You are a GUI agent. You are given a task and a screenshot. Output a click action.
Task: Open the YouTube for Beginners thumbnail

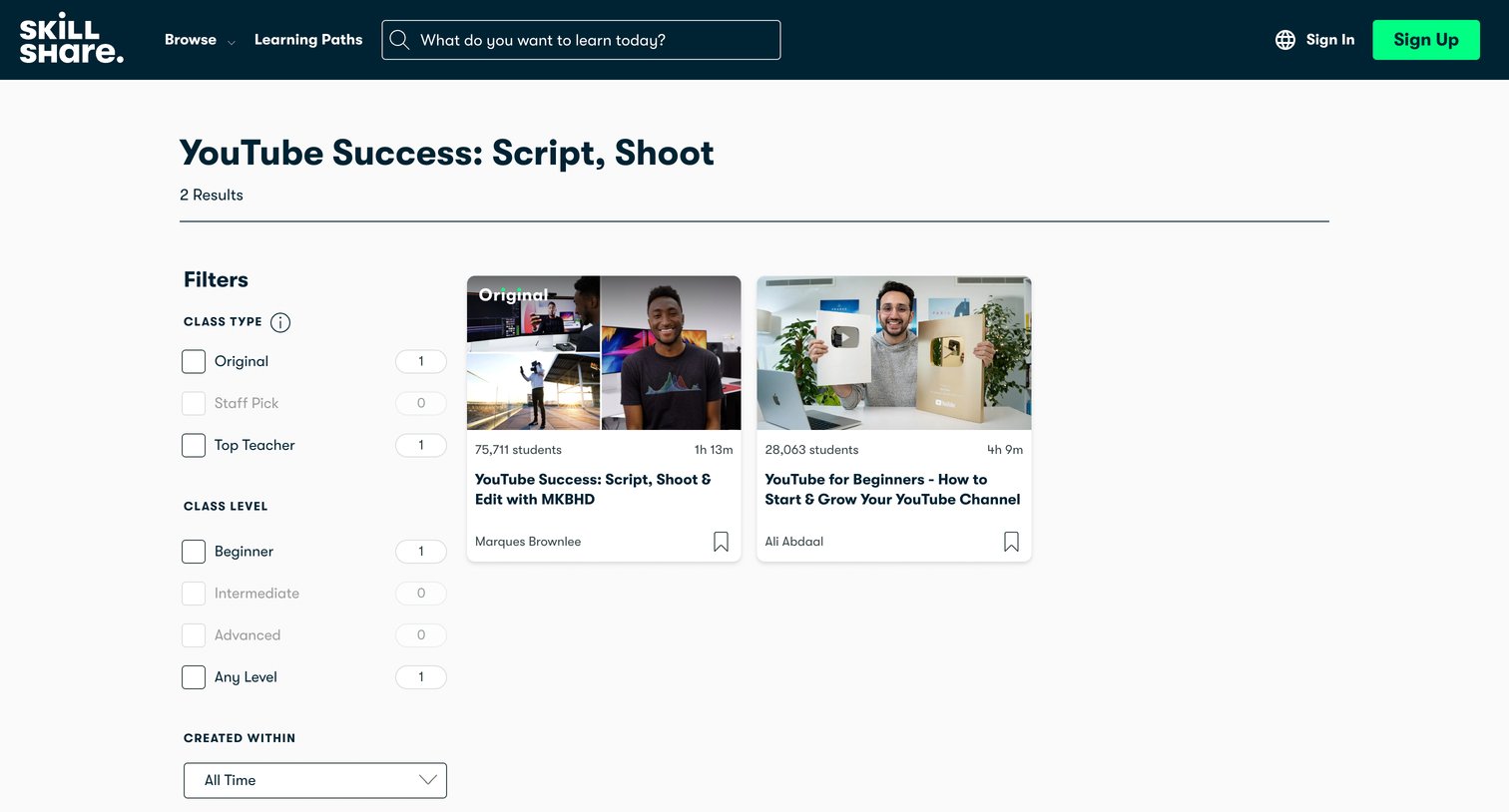tap(894, 353)
